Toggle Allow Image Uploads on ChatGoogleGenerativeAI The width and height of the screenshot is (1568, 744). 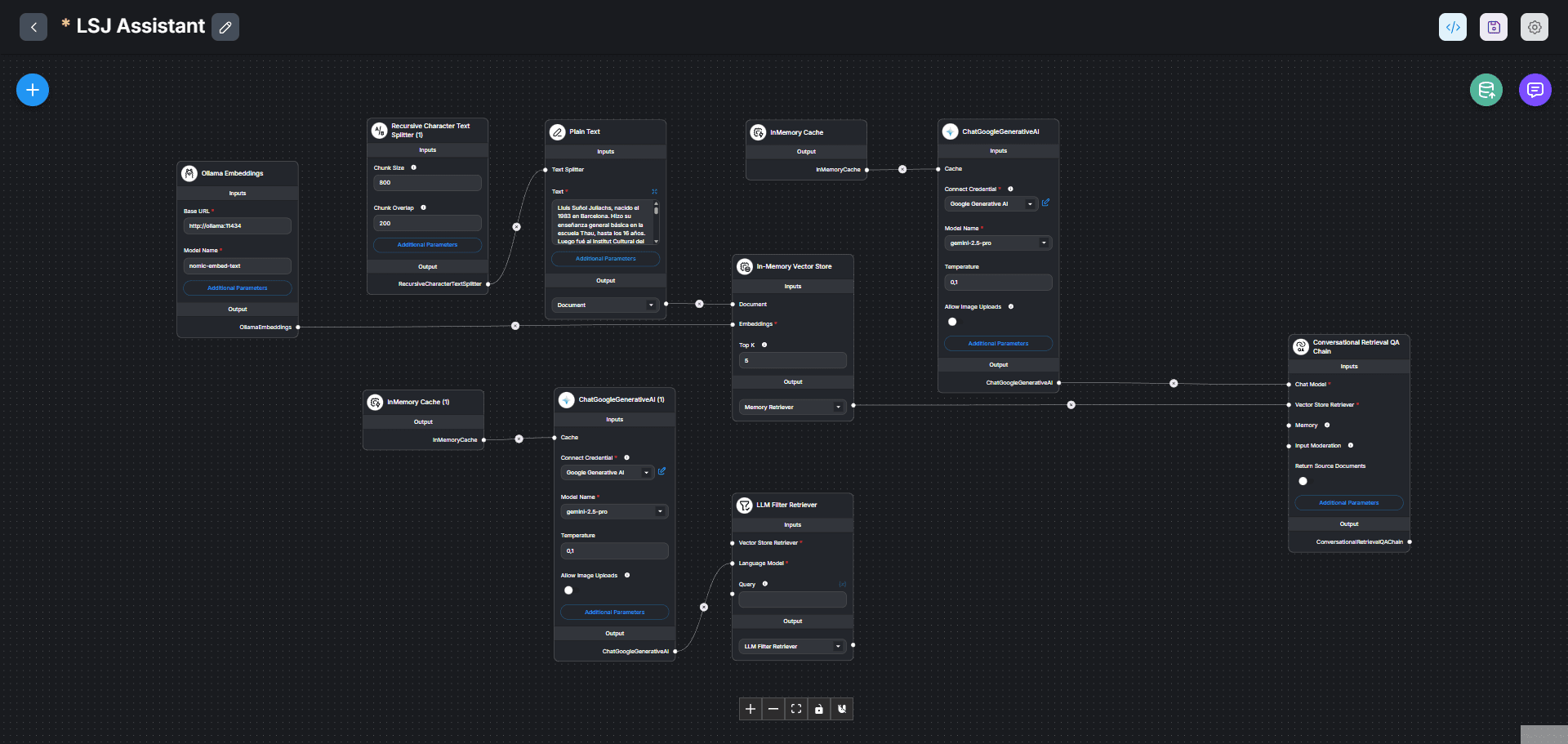pyautogui.click(x=952, y=322)
